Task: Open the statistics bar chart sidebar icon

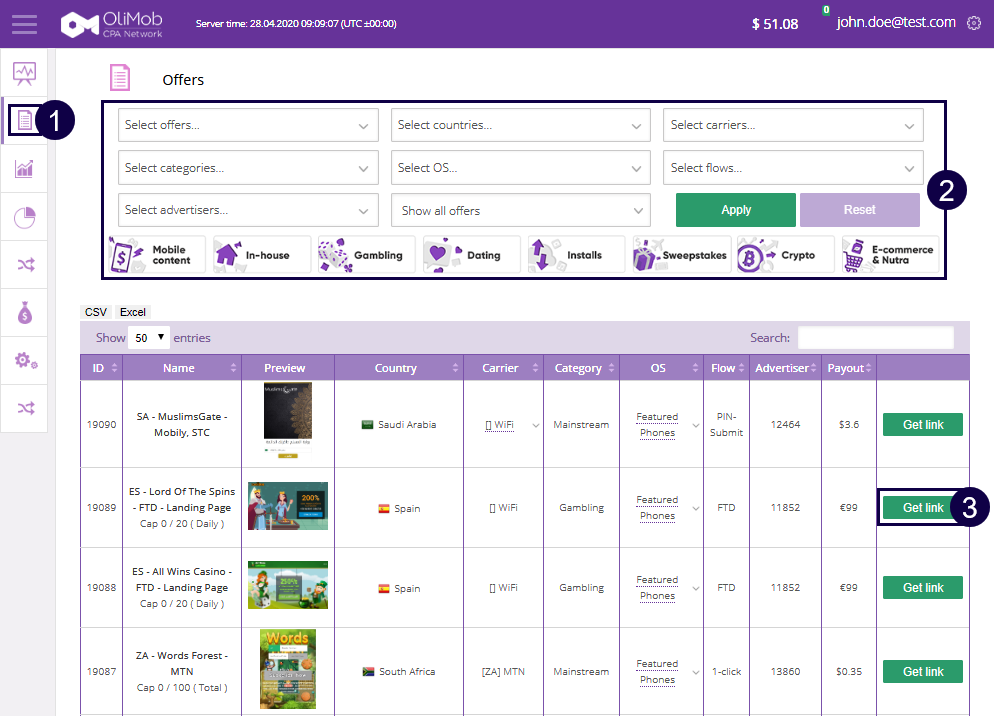Action: [24, 168]
